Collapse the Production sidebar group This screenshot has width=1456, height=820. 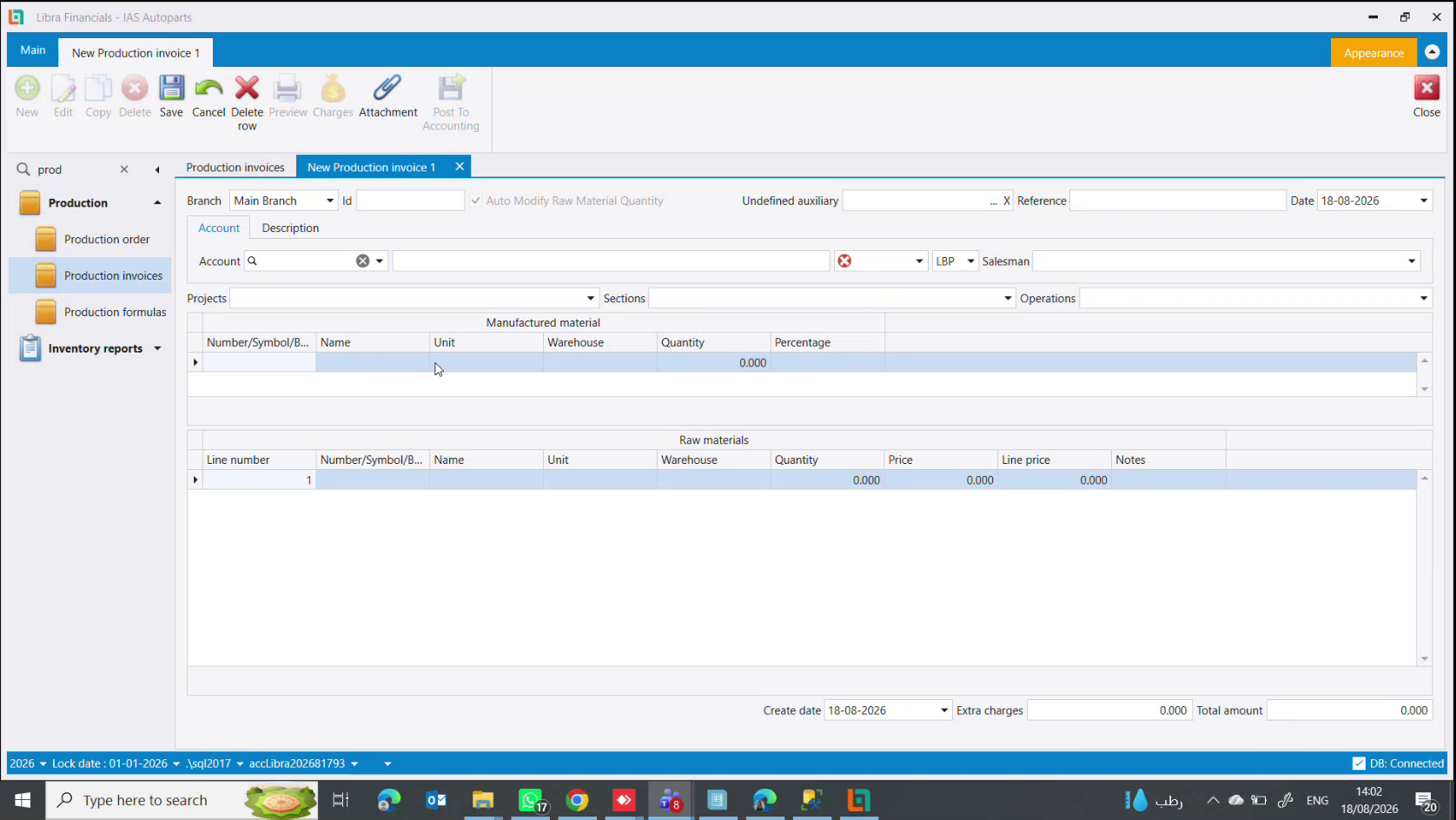click(x=157, y=202)
